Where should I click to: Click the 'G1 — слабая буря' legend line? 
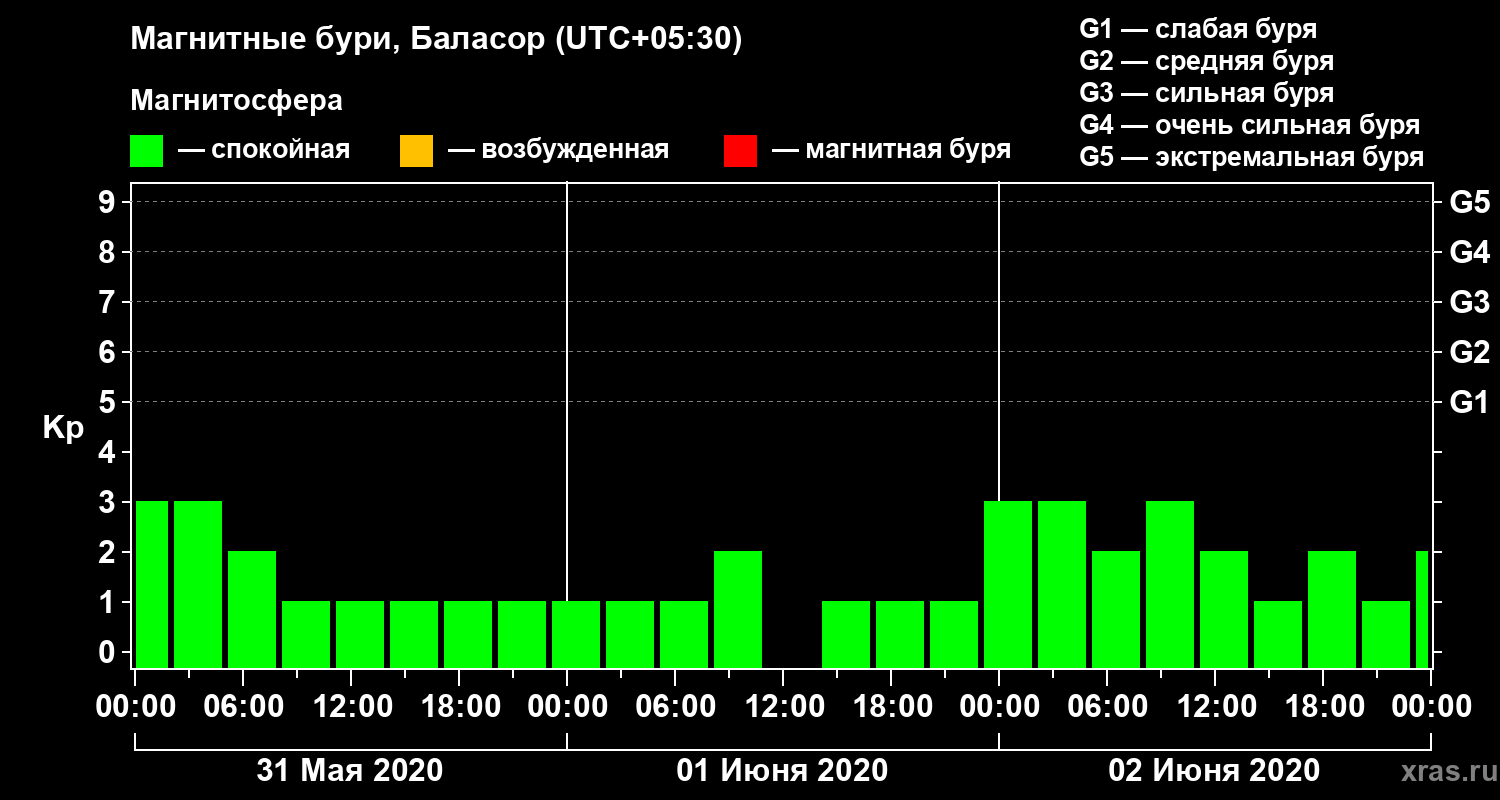point(1198,28)
